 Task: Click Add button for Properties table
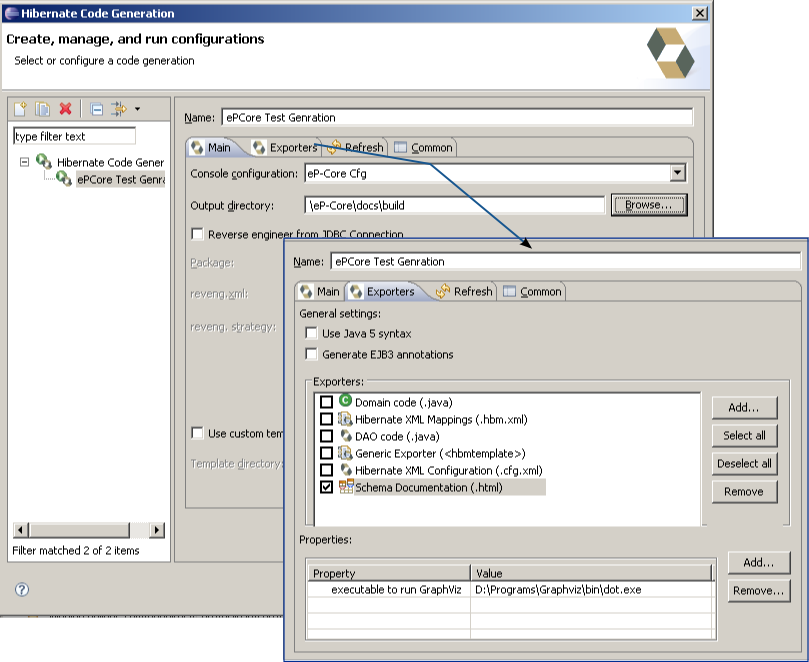pos(759,562)
